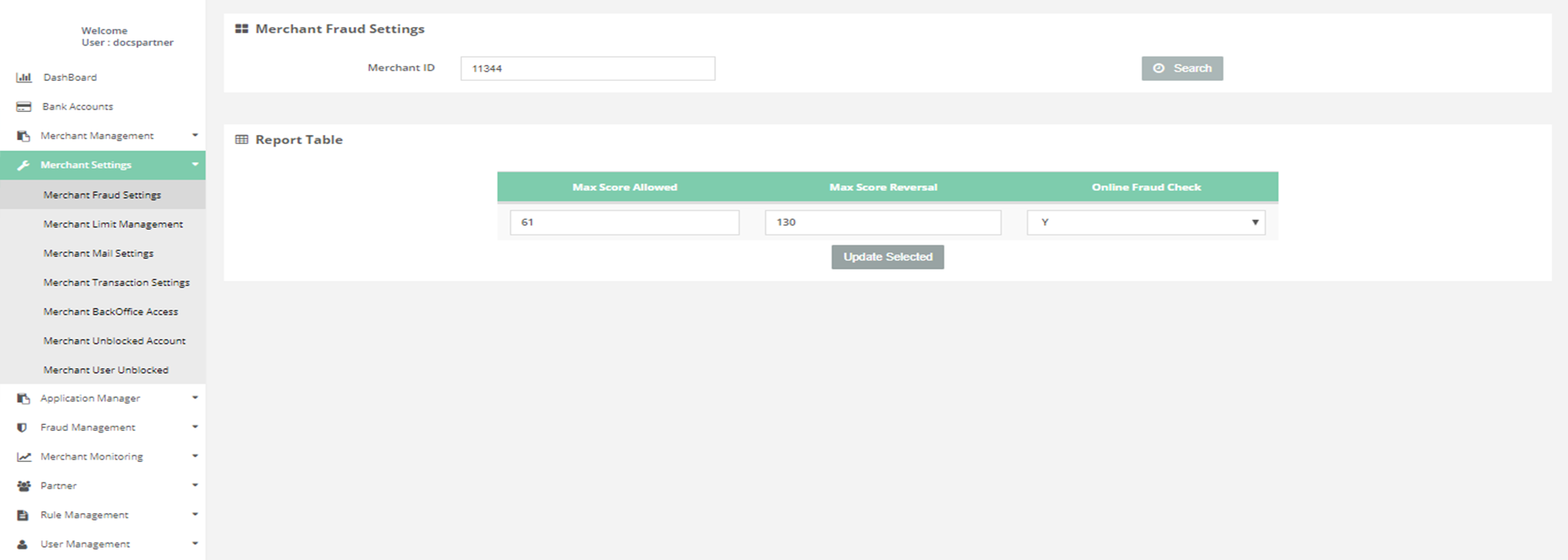This screenshot has height=560, width=1568.
Task: Go to Merchant Mail Settings
Action: 98,254
